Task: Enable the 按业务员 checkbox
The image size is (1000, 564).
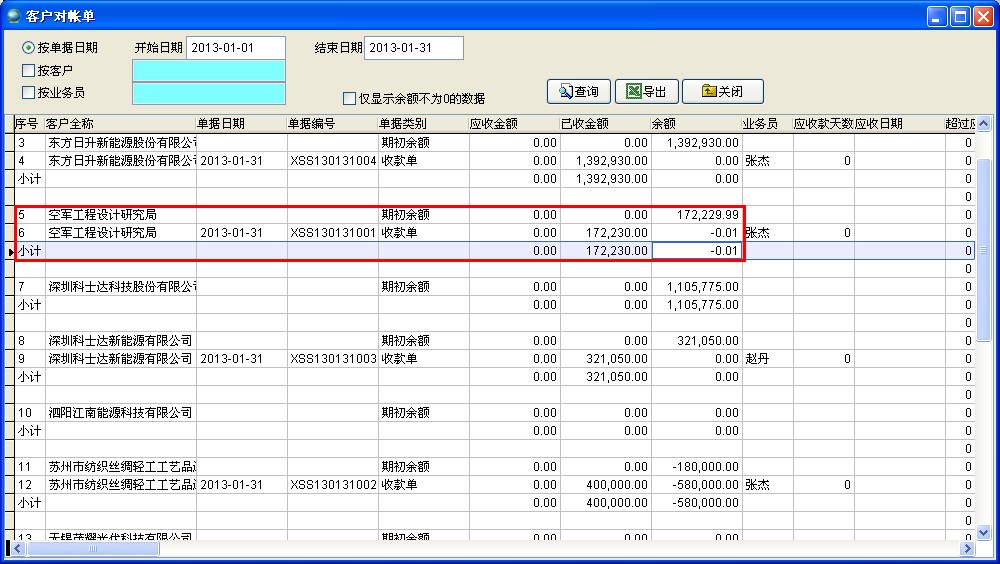Action: [29, 93]
